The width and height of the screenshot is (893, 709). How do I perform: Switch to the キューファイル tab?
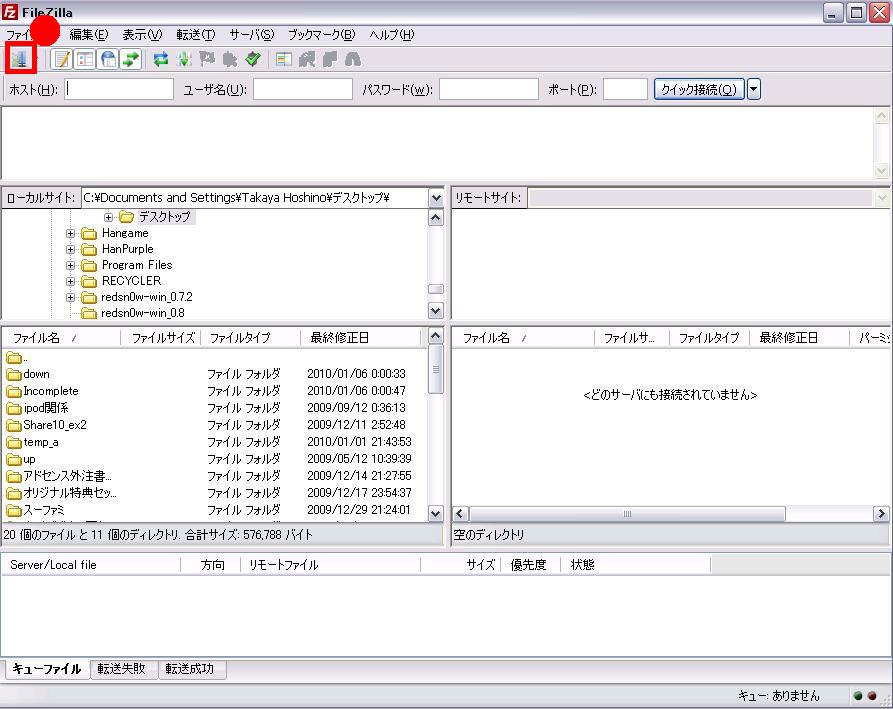tap(47, 669)
